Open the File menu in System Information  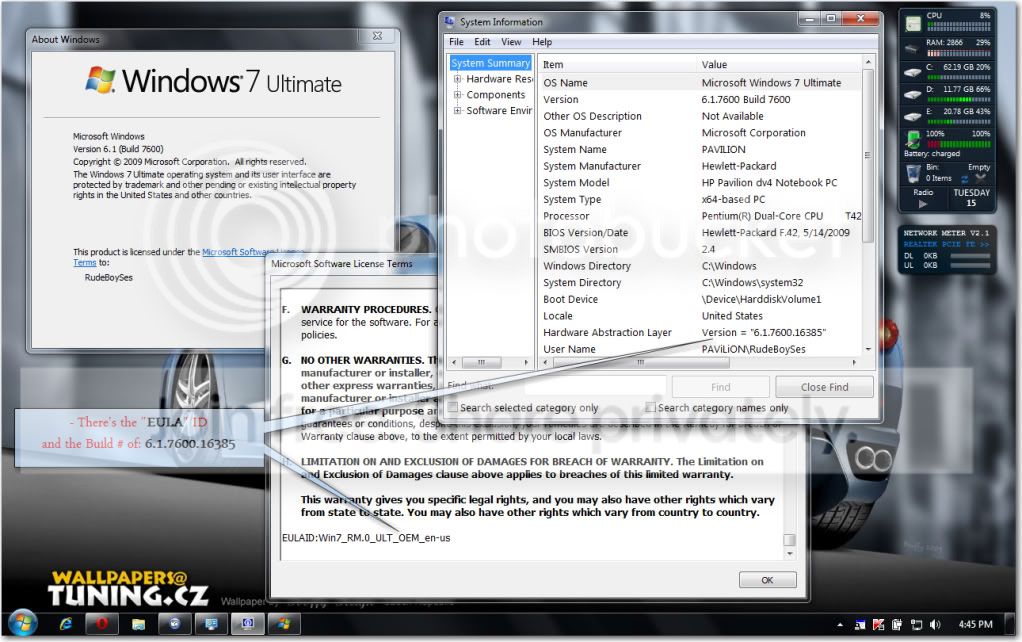456,42
